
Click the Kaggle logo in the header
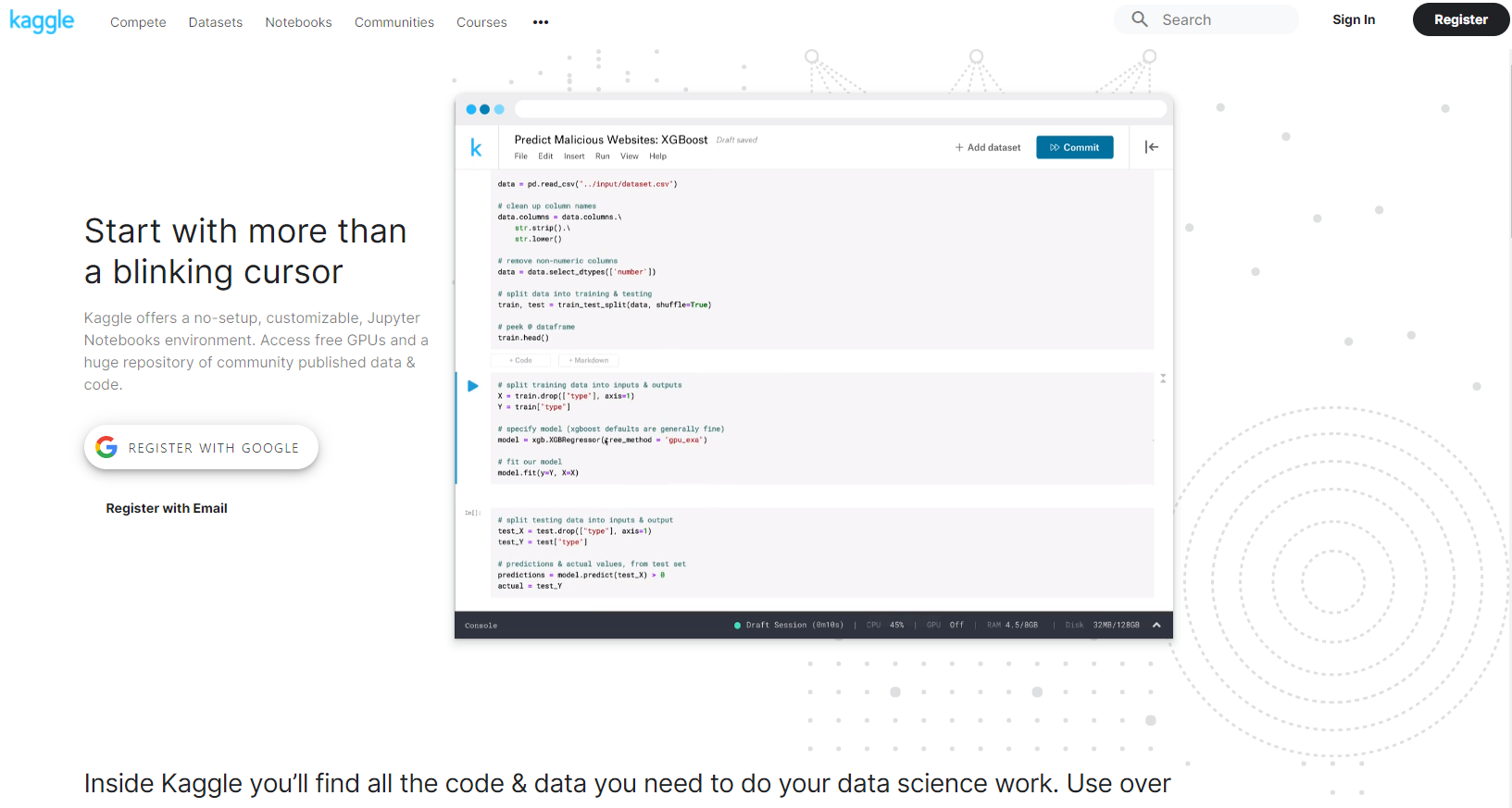click(42, 20)
